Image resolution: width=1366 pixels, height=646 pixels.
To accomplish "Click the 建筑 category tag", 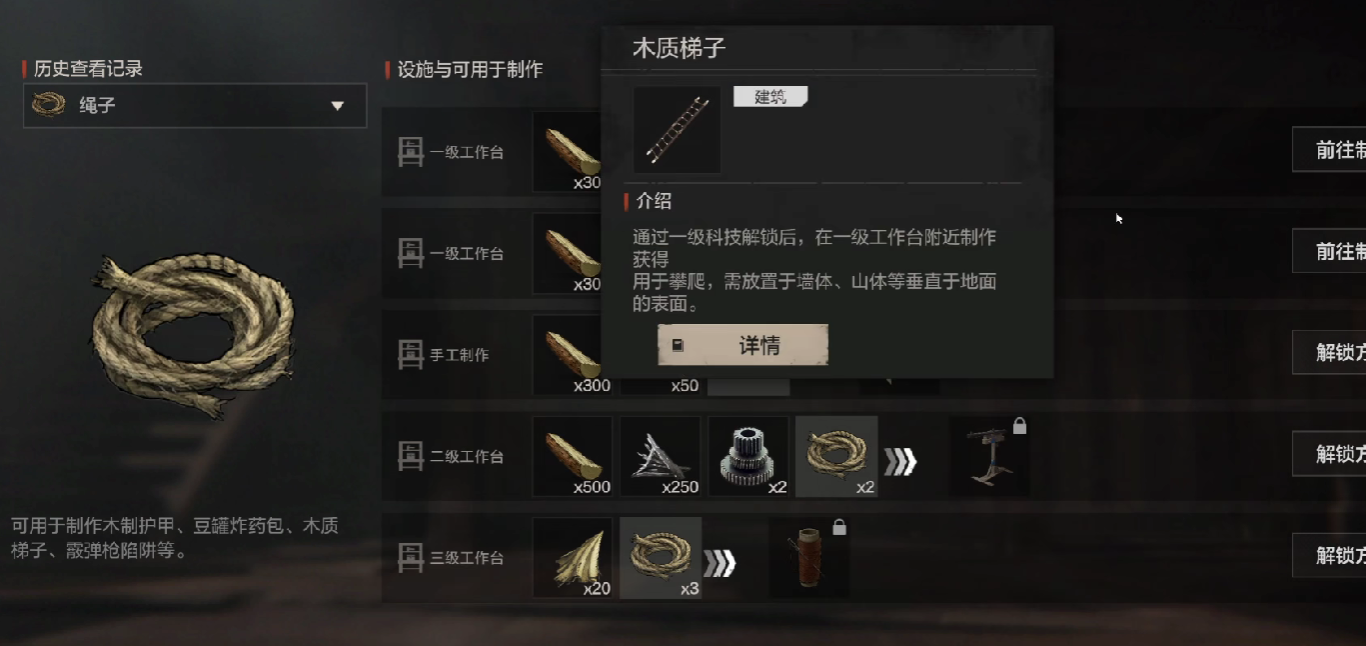I will click(770, 97).
